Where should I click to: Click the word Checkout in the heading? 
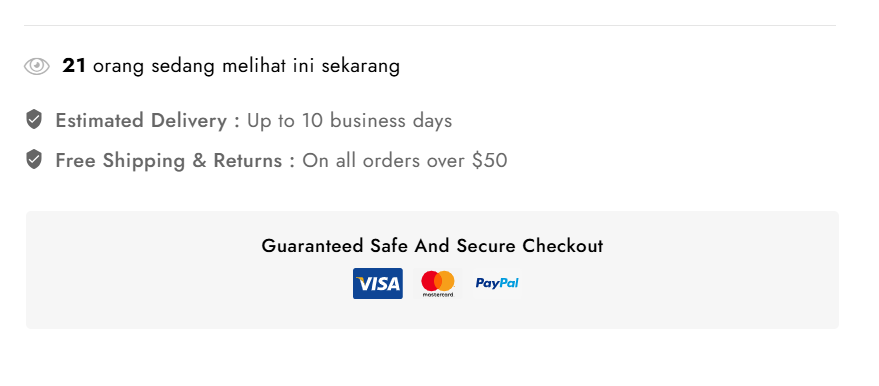tap(563, 246)
